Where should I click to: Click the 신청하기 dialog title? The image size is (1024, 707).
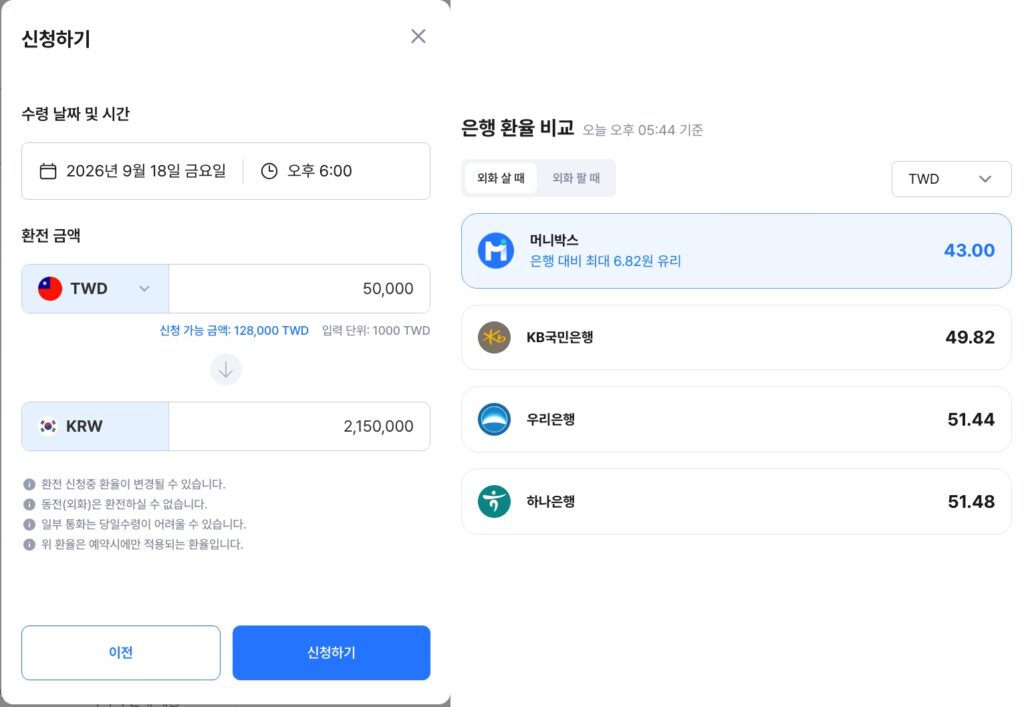point(56,39)
